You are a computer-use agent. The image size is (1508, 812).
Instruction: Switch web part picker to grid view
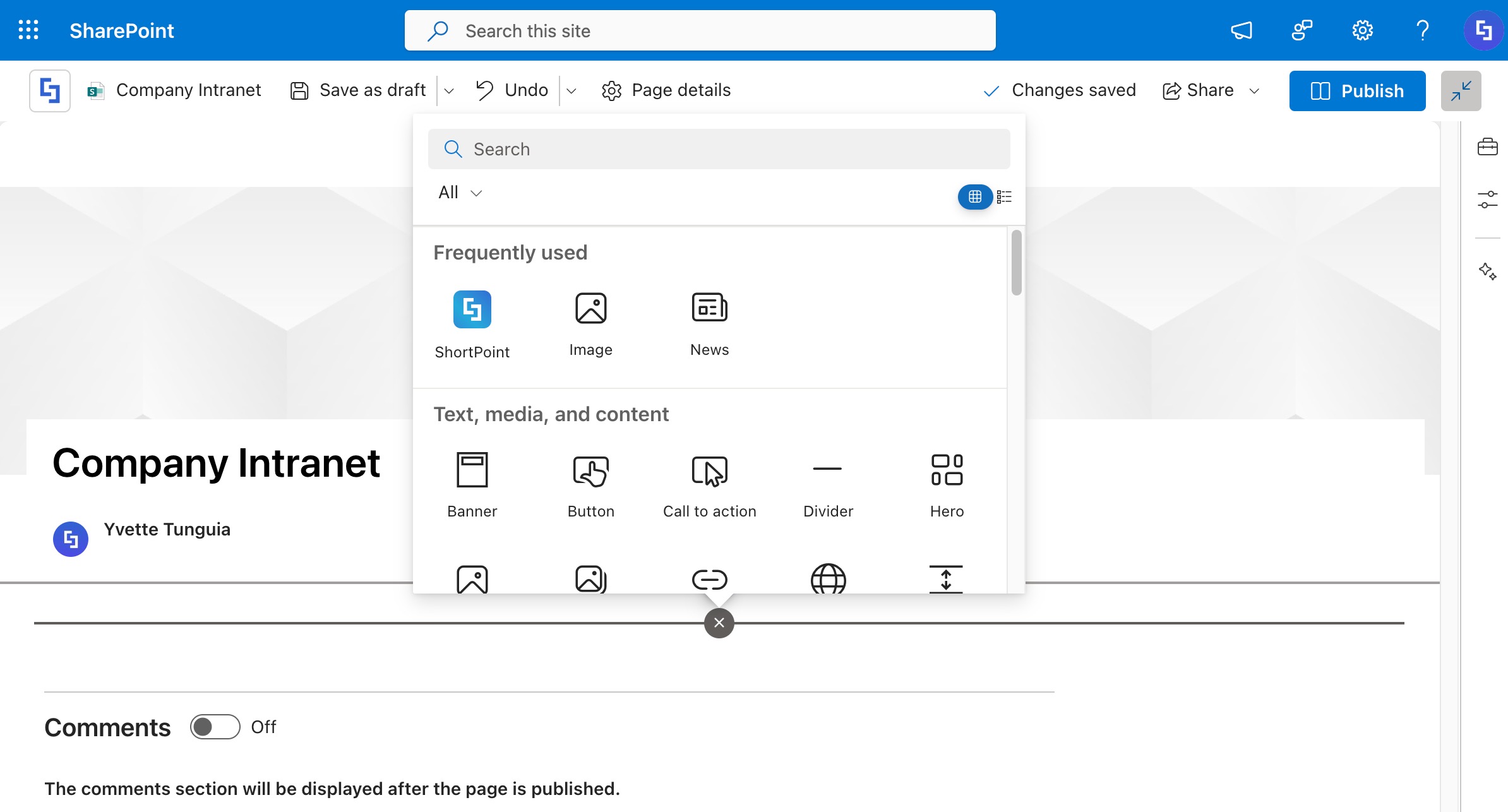[x=974, y=197]
